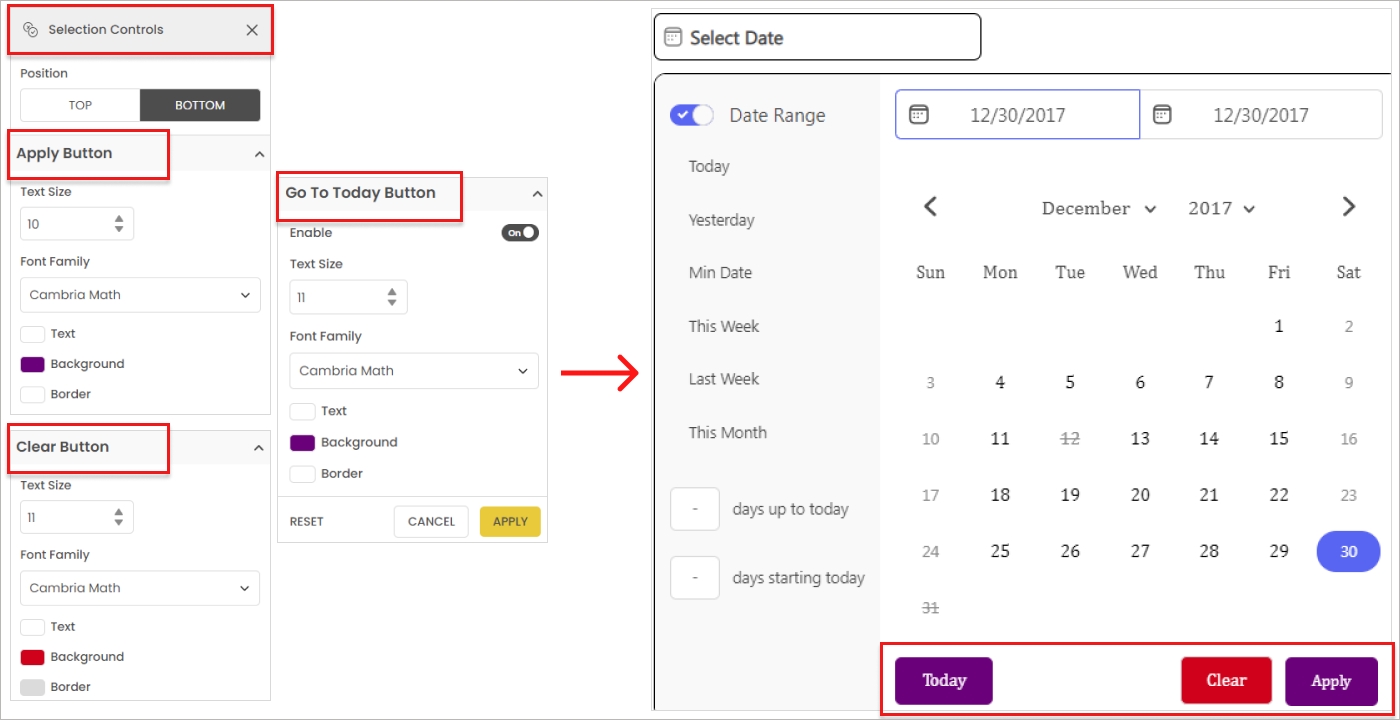Collapse the Apply Button section

[259, 154]
